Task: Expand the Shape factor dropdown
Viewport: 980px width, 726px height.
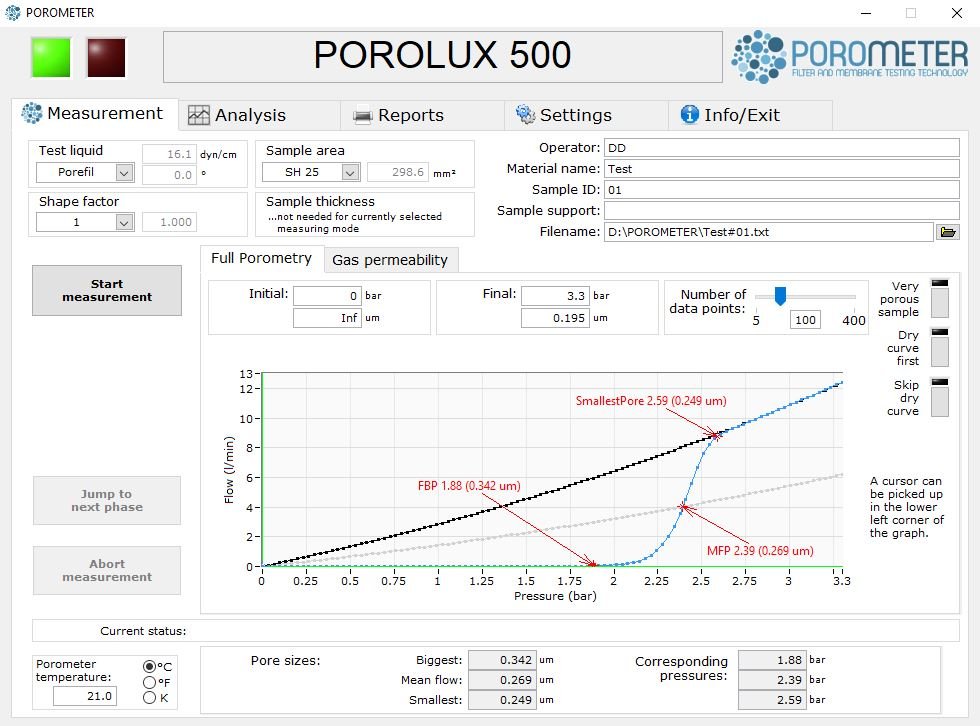Action: coord(124,222)
